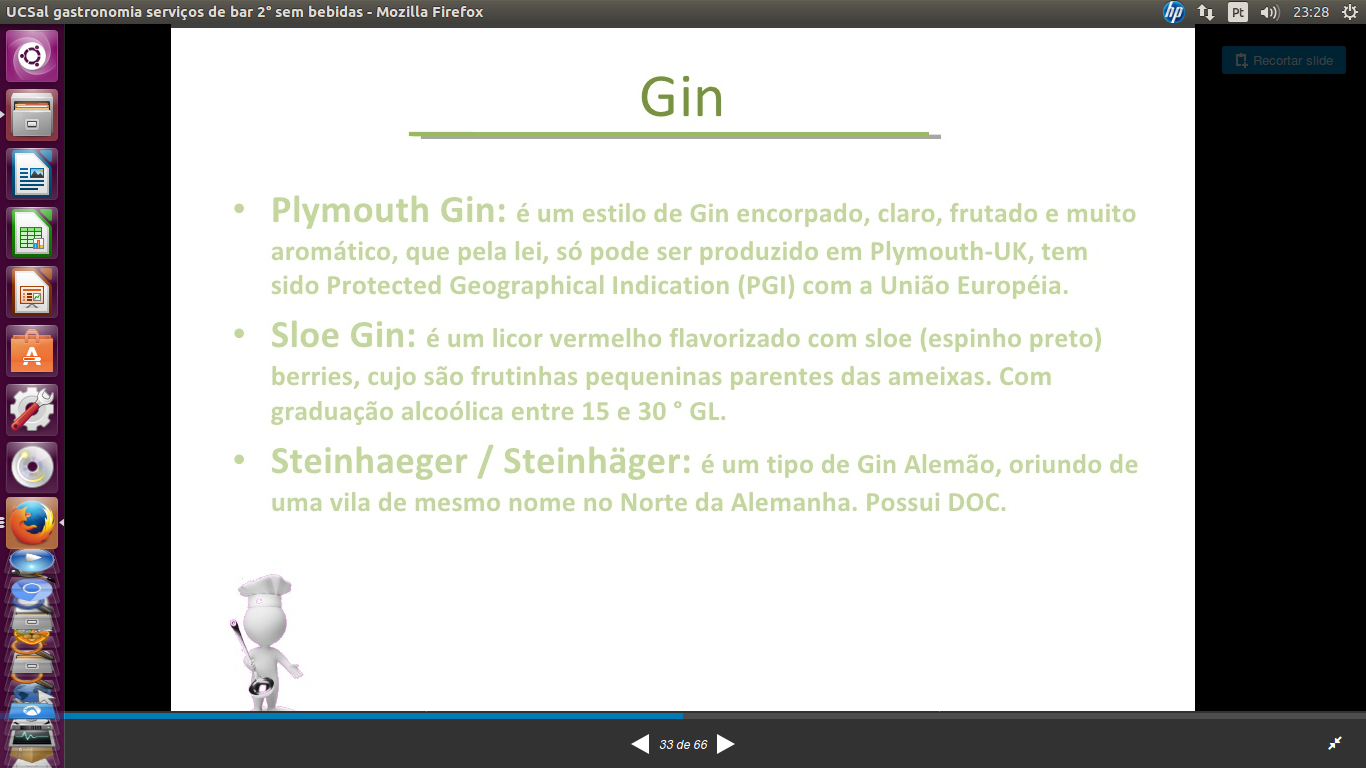Image resolution: width=1366 pixels, height=768 pixels.
Task: Open the Files manager from the launcher
Action: pyautogui.click(x=32, y=115)
